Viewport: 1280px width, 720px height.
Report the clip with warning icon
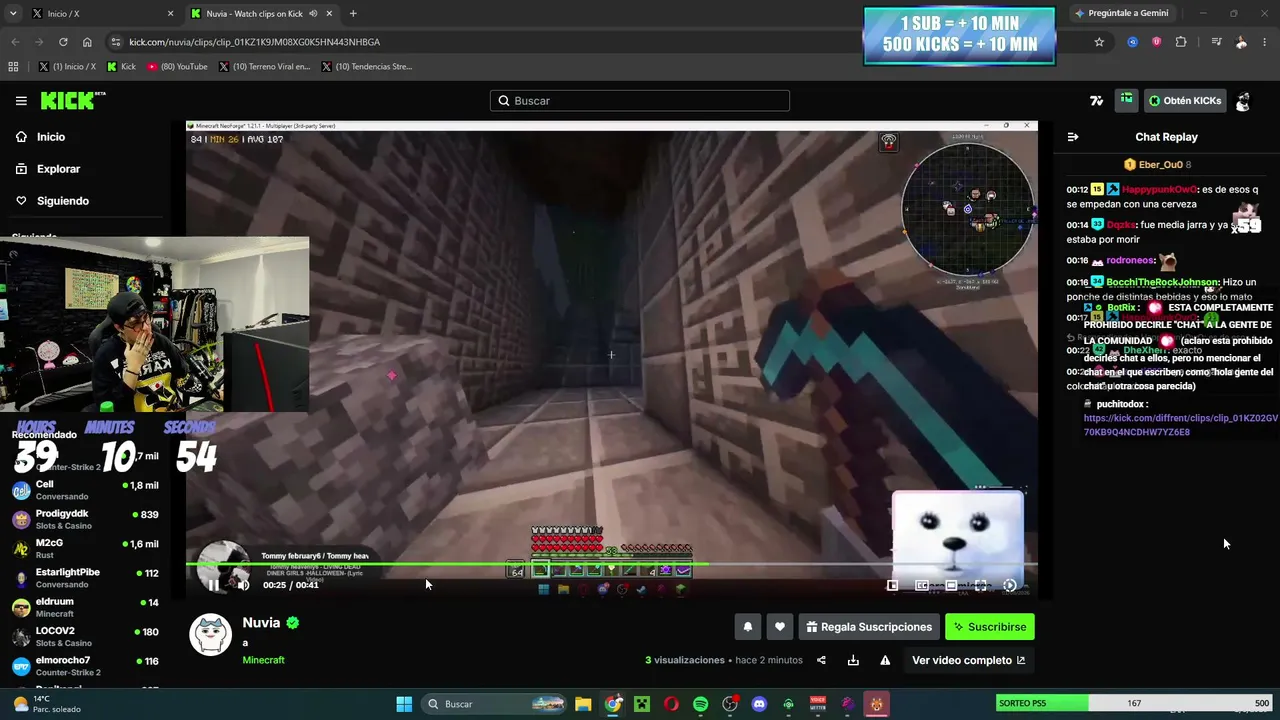tap(885, 660)
